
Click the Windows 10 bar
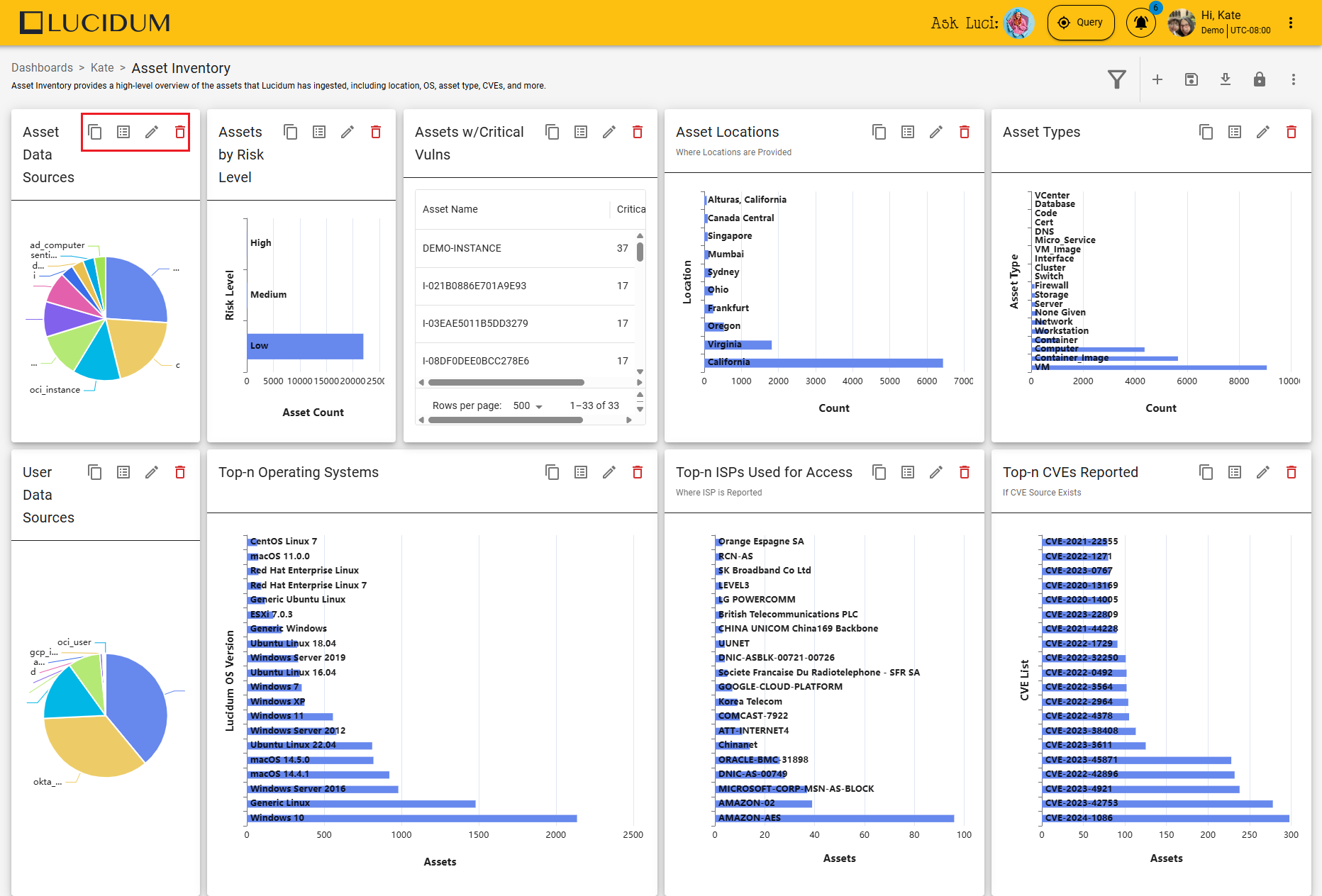[412, 818]
